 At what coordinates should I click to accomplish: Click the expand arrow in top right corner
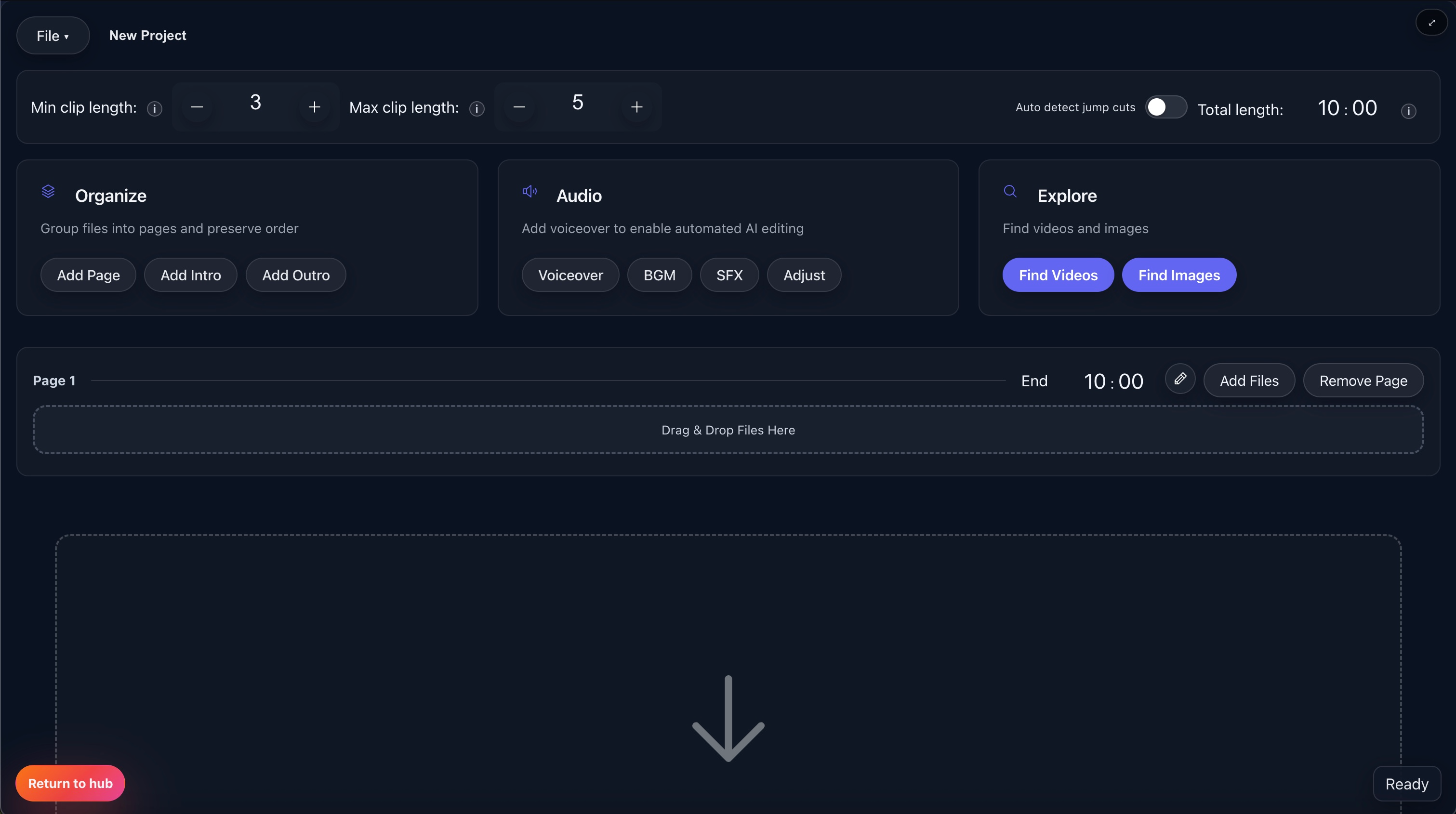1432,22
